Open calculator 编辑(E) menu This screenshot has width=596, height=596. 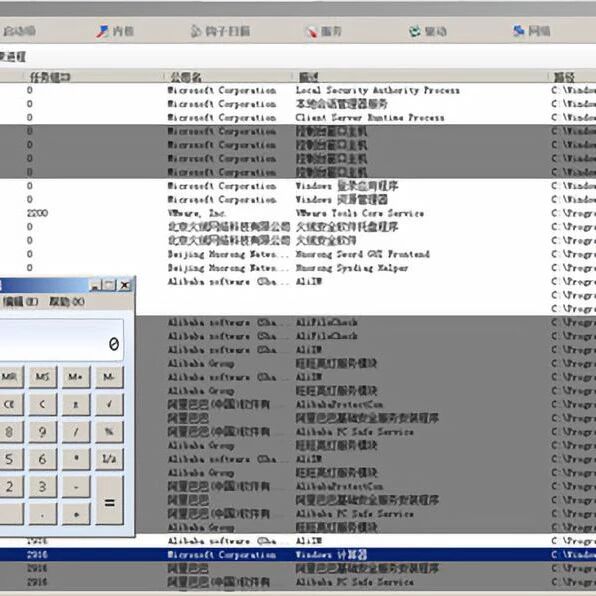[20, 302]
